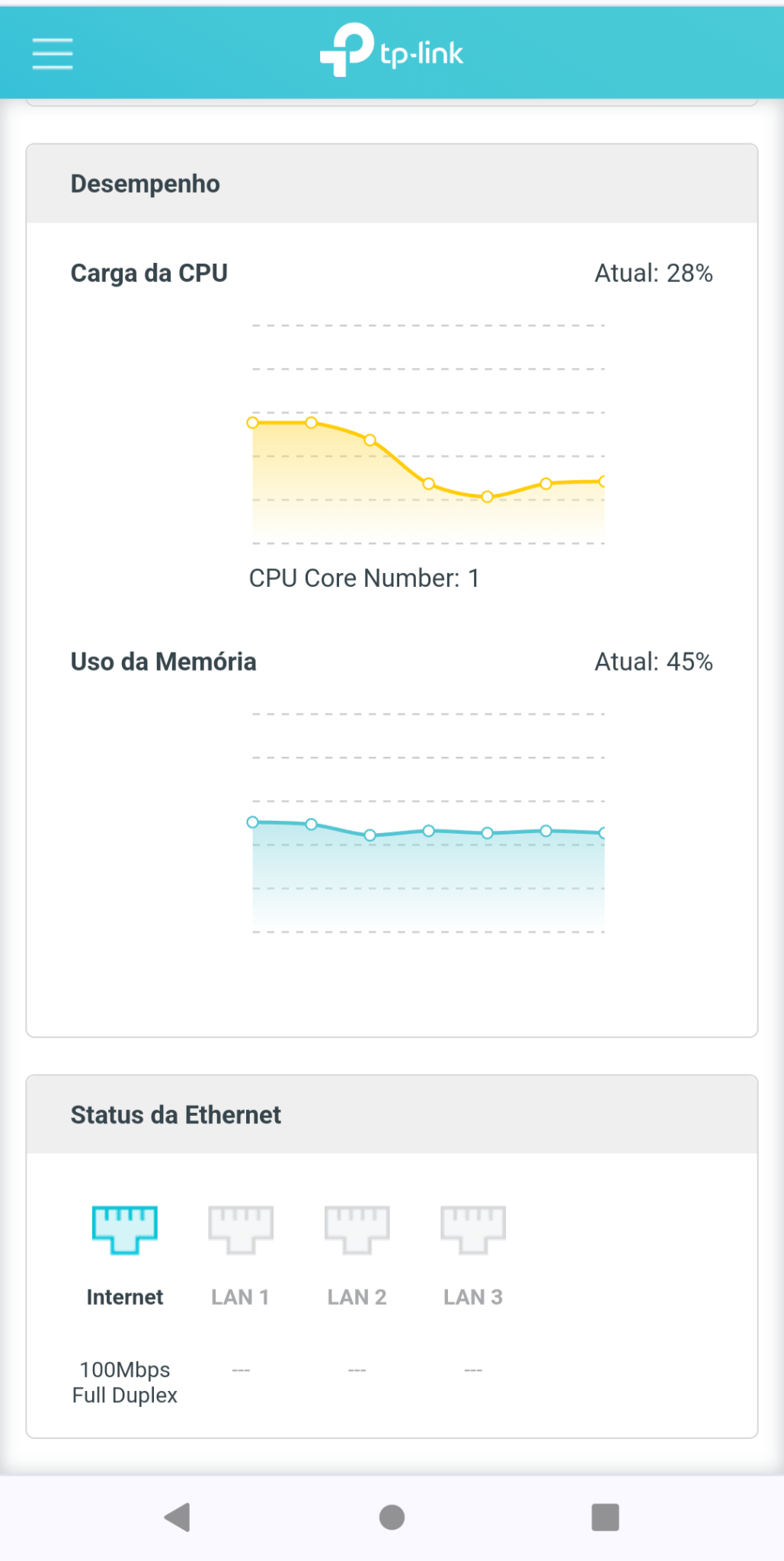Tap the Android recent apps button
This screenshot has height=1561, width=784.
click(x=606, y=1517)
